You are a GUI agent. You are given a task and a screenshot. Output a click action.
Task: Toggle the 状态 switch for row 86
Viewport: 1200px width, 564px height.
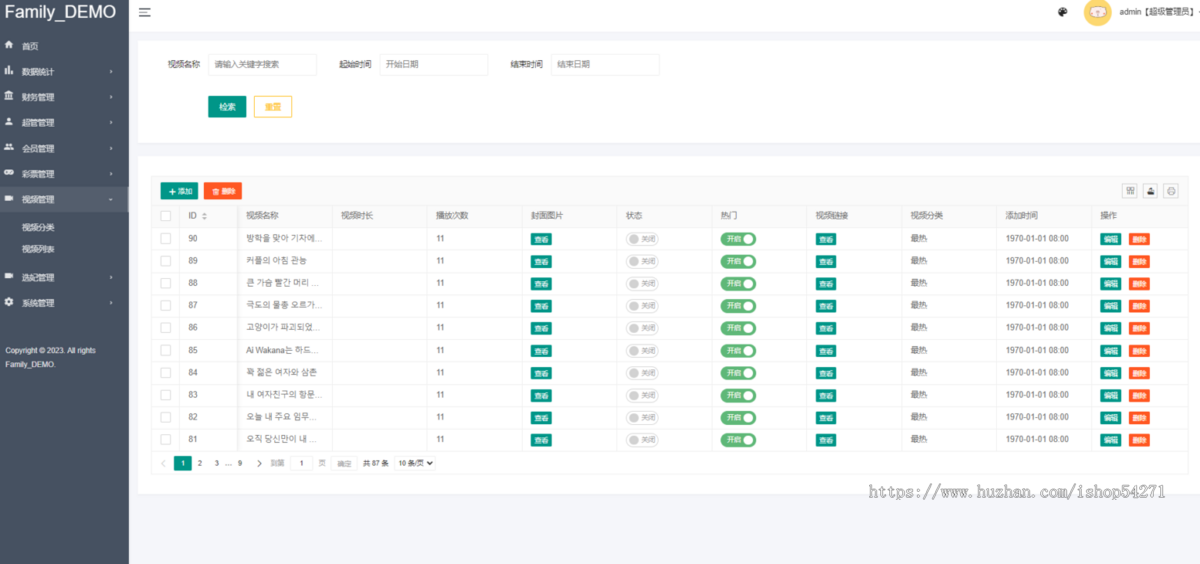pos(642,328)
